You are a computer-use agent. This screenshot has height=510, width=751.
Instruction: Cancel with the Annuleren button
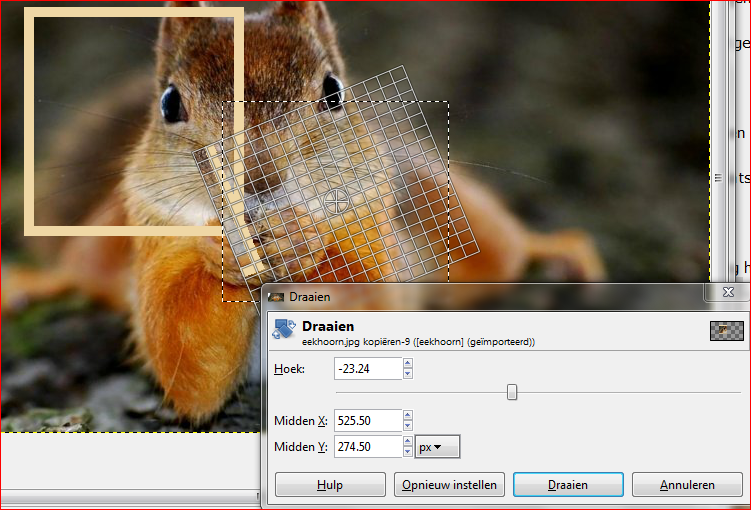pos(686,485)
